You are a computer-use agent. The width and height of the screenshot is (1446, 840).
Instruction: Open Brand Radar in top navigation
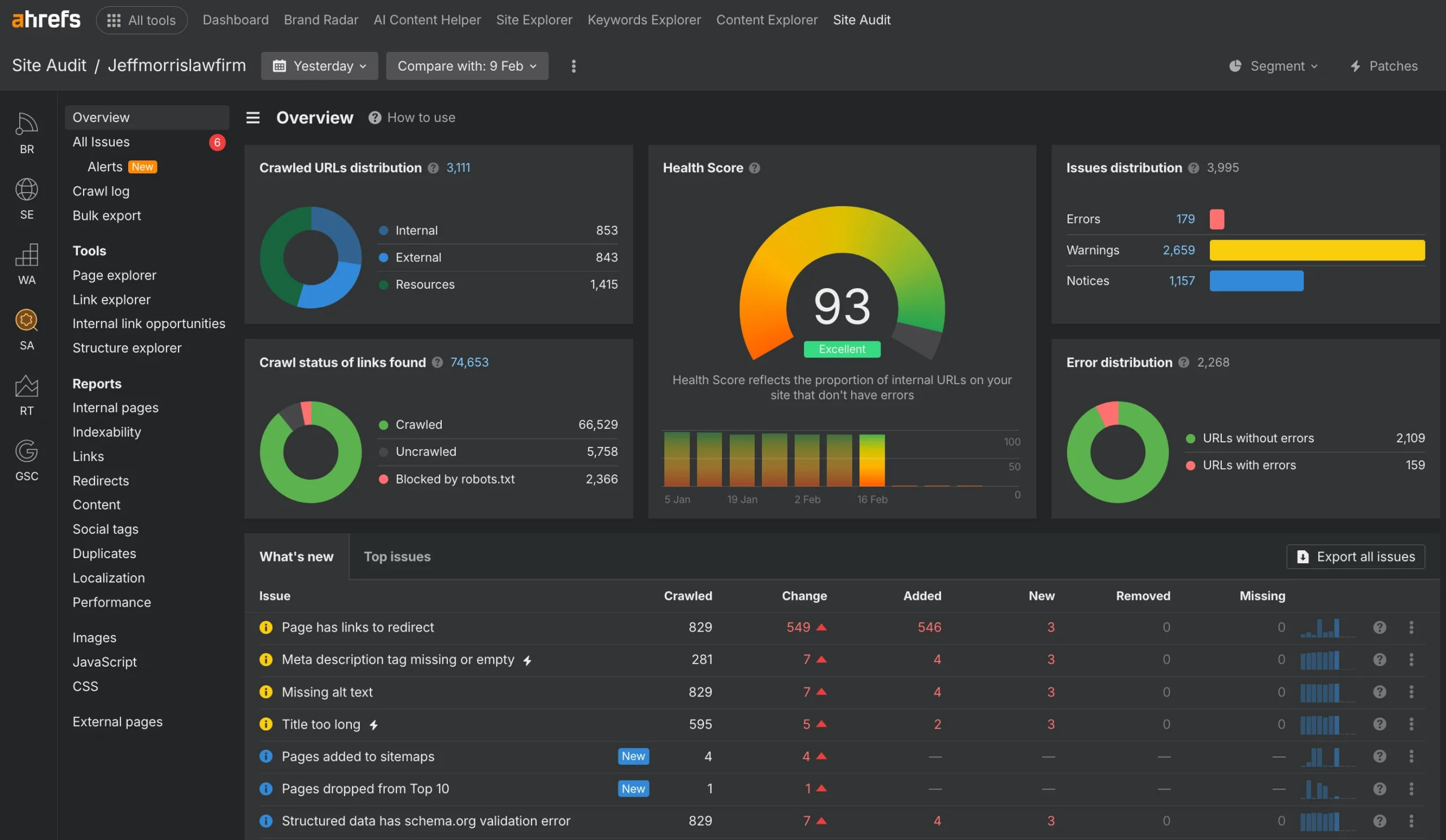click(321, 20)
